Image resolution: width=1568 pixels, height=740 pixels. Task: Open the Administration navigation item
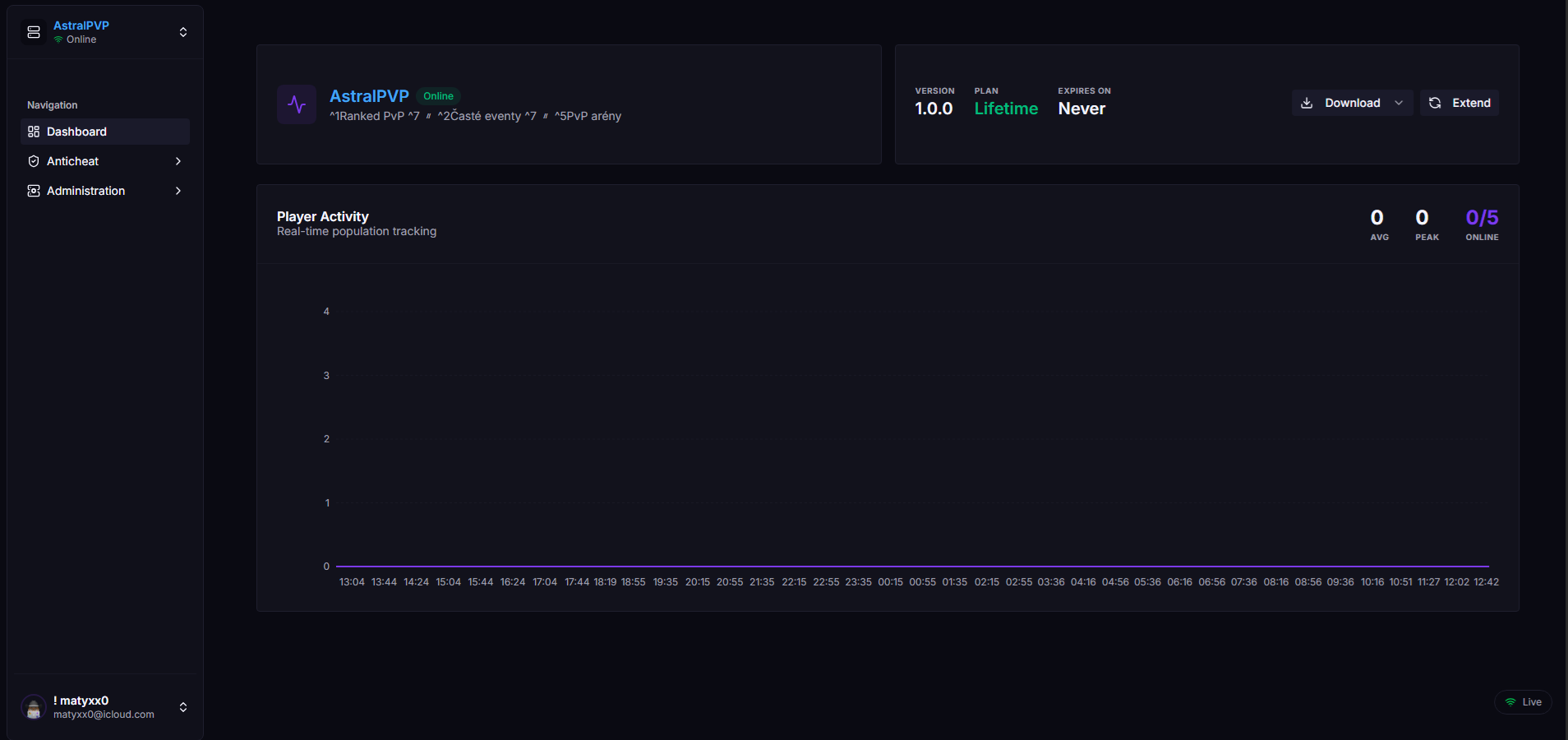85,191
